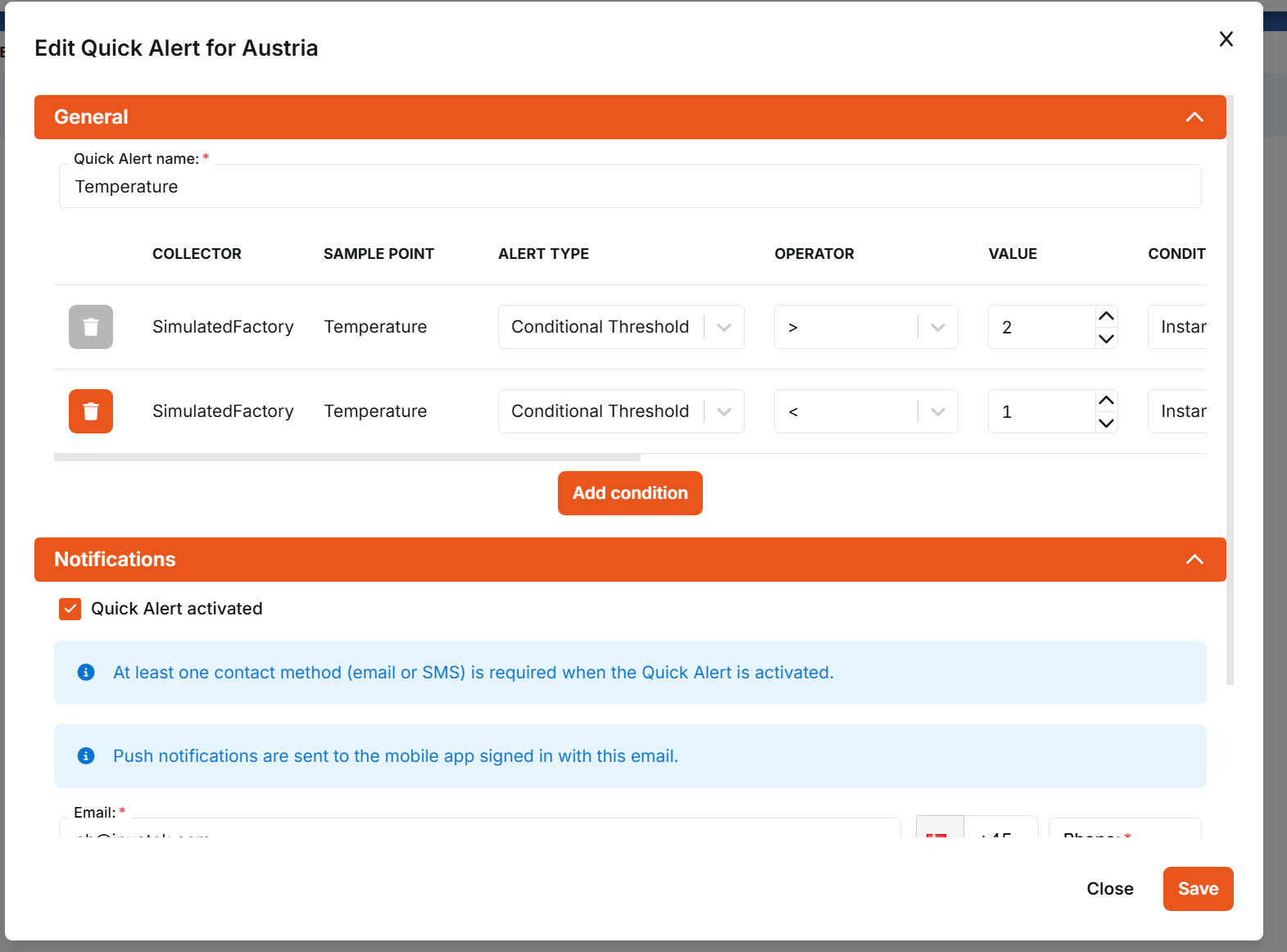This screenshot has height=952, width=1287.
Task: Click Temperature sample point in the '<' row
Action: [x=375, y=411]
